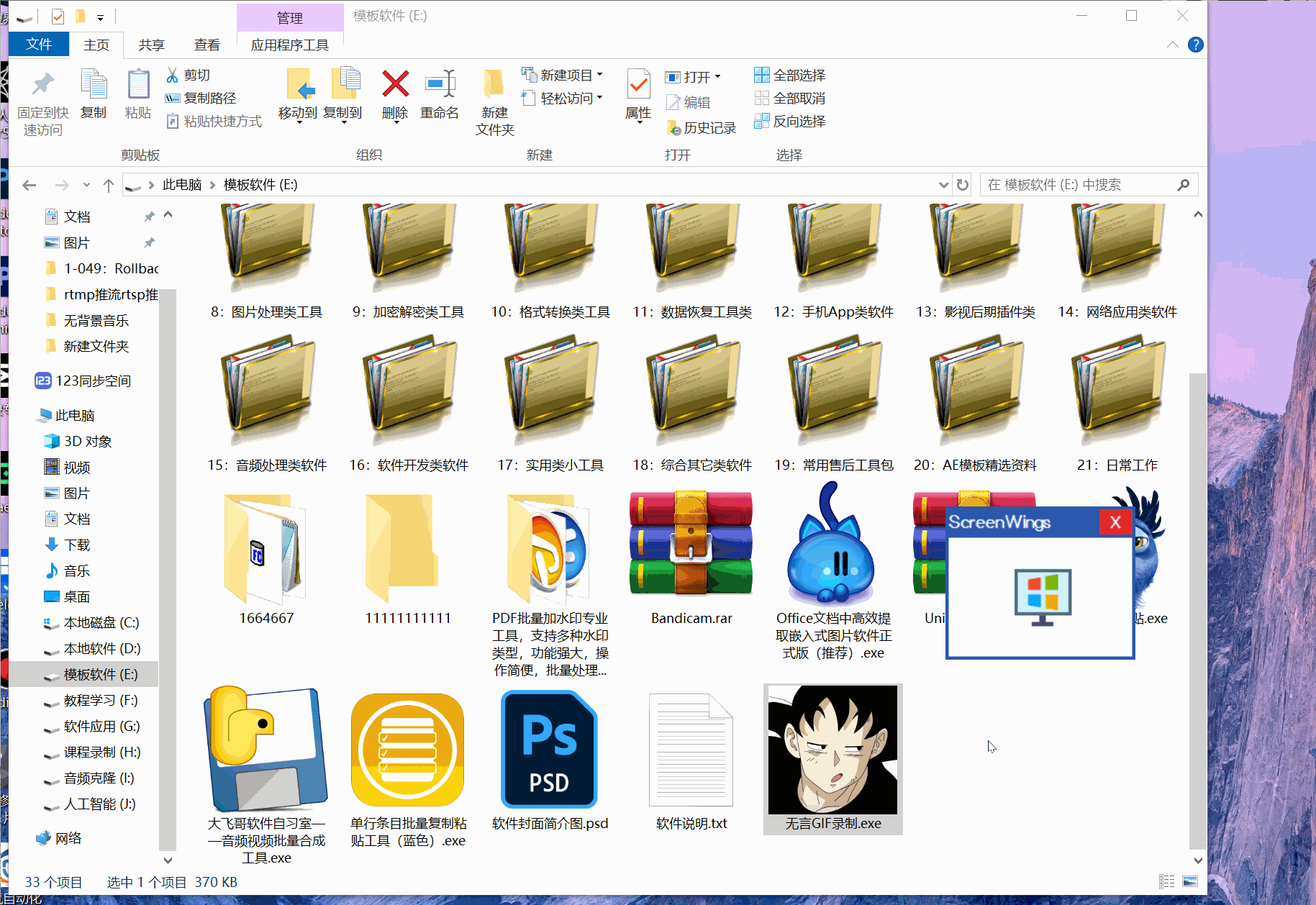Close the ScreenWings window
The image size is (1316, 905).
(1115, 522)
